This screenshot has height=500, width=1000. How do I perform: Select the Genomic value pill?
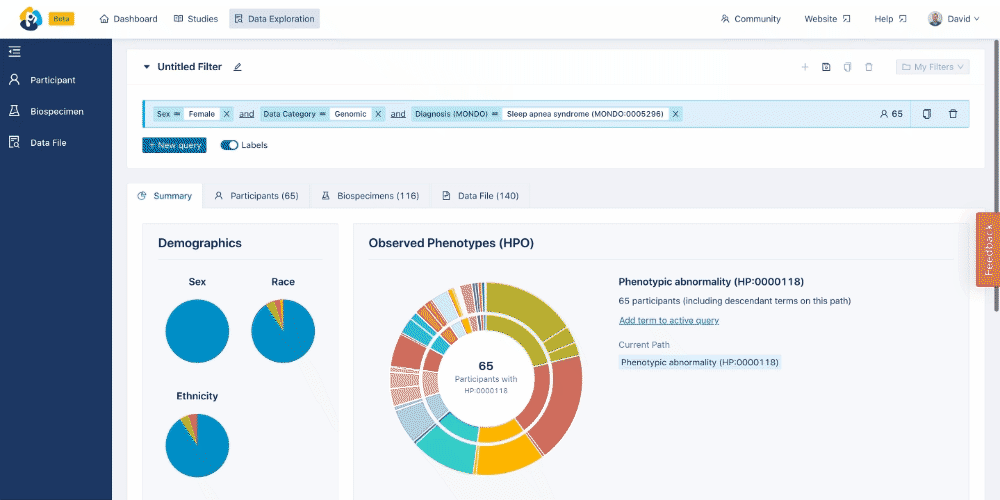(350, 114)
